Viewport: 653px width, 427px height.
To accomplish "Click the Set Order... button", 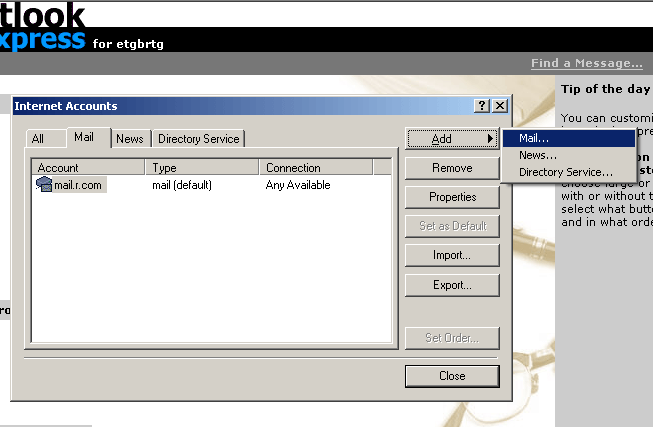I will coord(452,338).
